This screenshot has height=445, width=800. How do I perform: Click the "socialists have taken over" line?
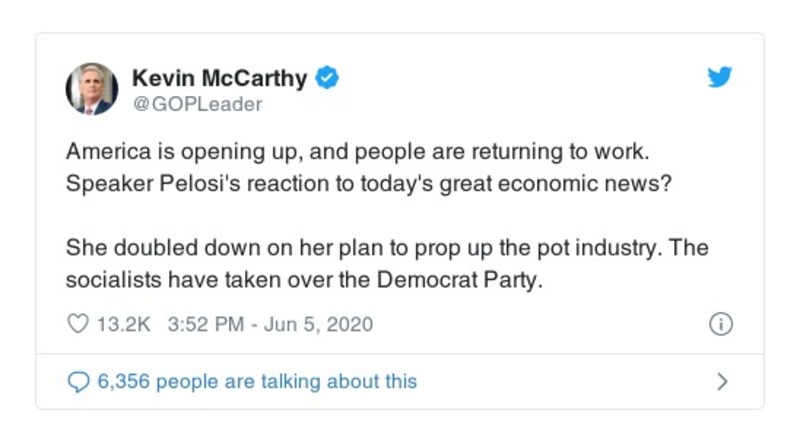[x=200, y=280]
